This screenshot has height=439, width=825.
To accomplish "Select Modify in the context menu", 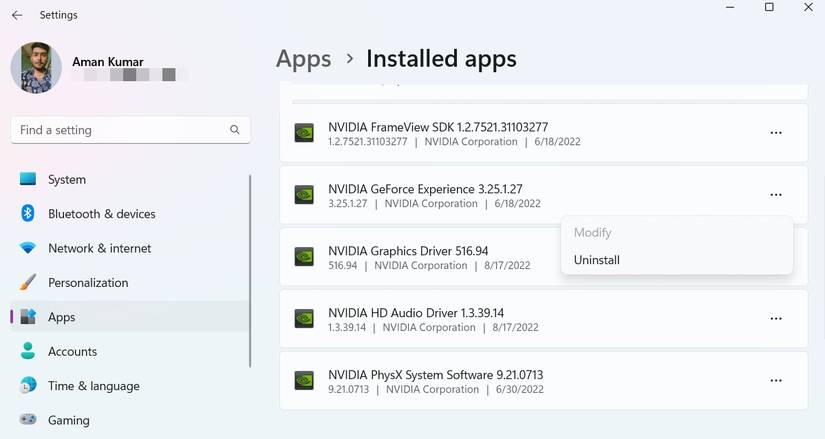I will tap(592, 232).
